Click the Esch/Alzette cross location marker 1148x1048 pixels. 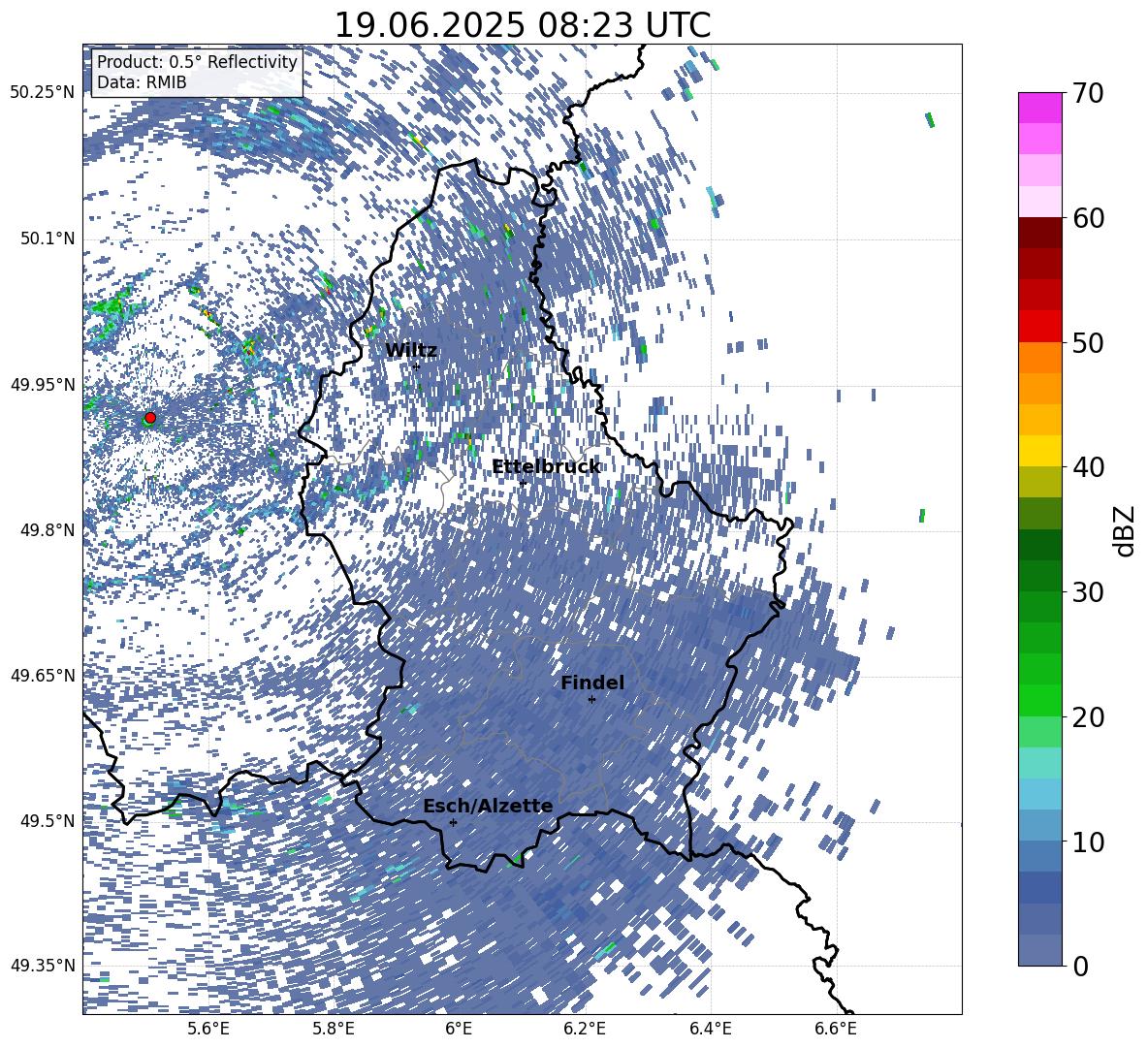(453, 822)
